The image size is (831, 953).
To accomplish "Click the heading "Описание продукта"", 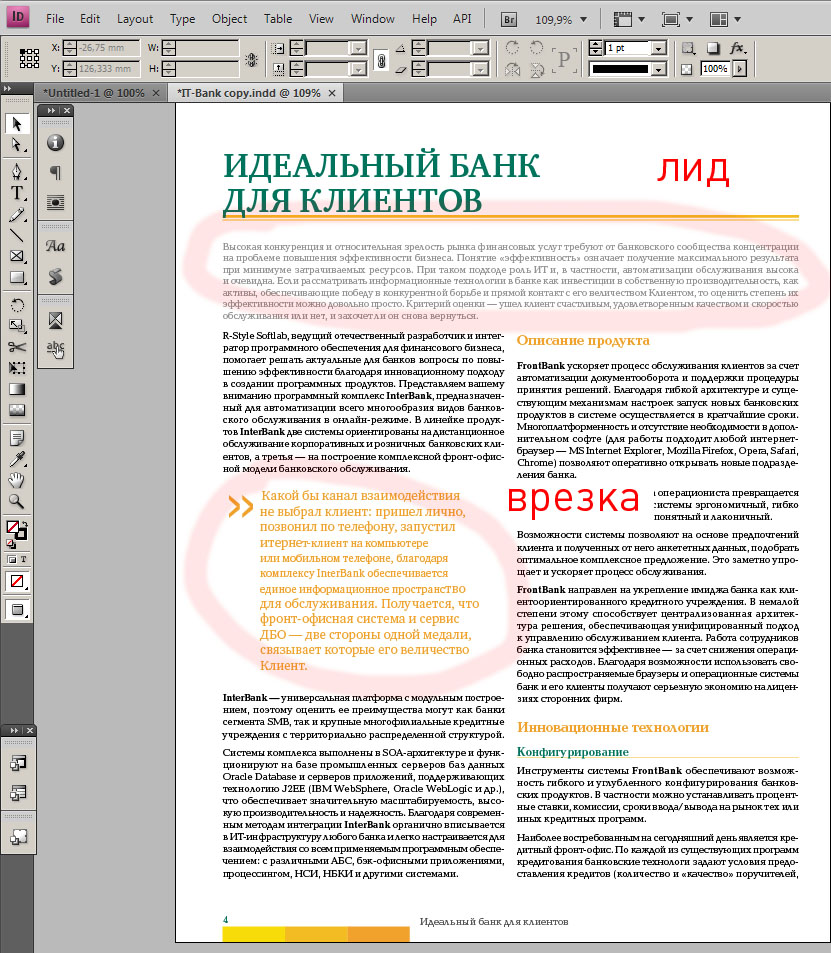I will click(583, 340).
